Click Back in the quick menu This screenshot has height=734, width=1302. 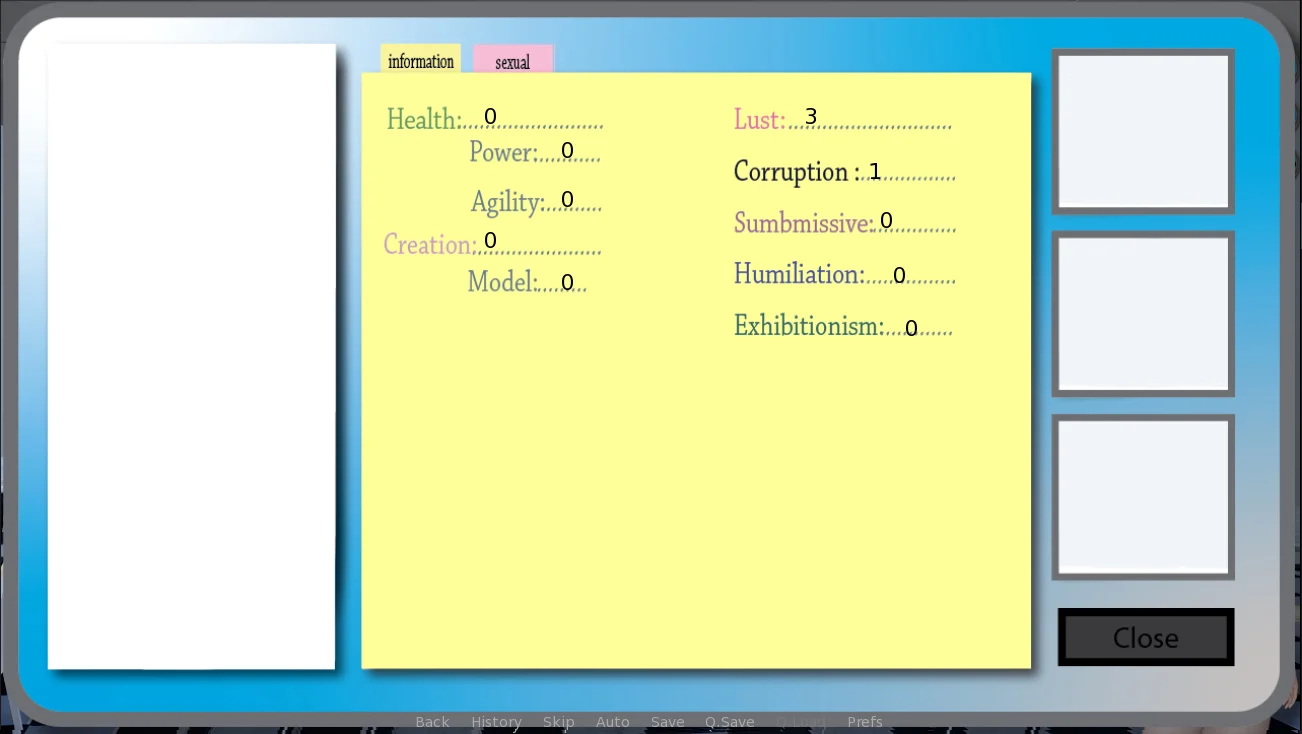(x=432, y=722)
